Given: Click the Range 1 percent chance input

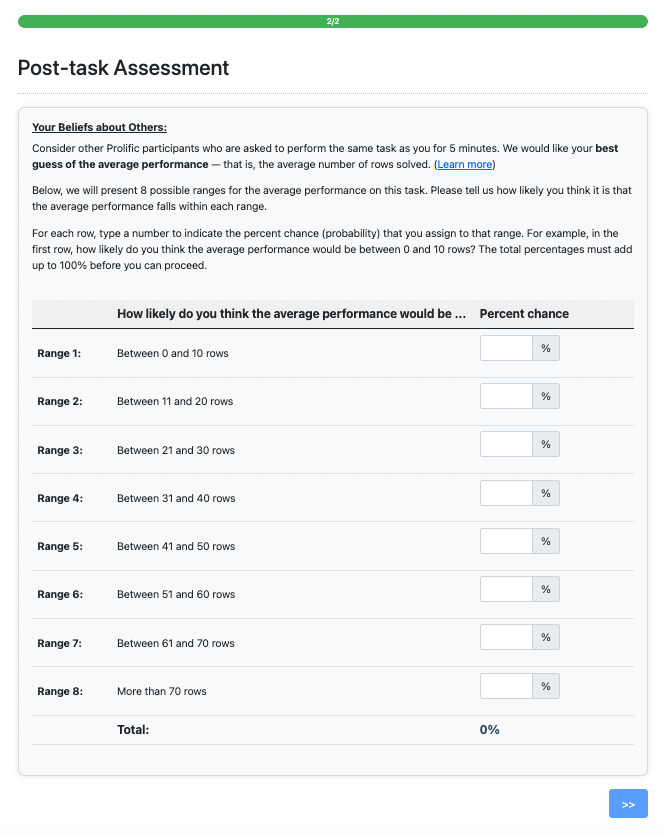Looking at the screenshot, I should coord(506,348).
